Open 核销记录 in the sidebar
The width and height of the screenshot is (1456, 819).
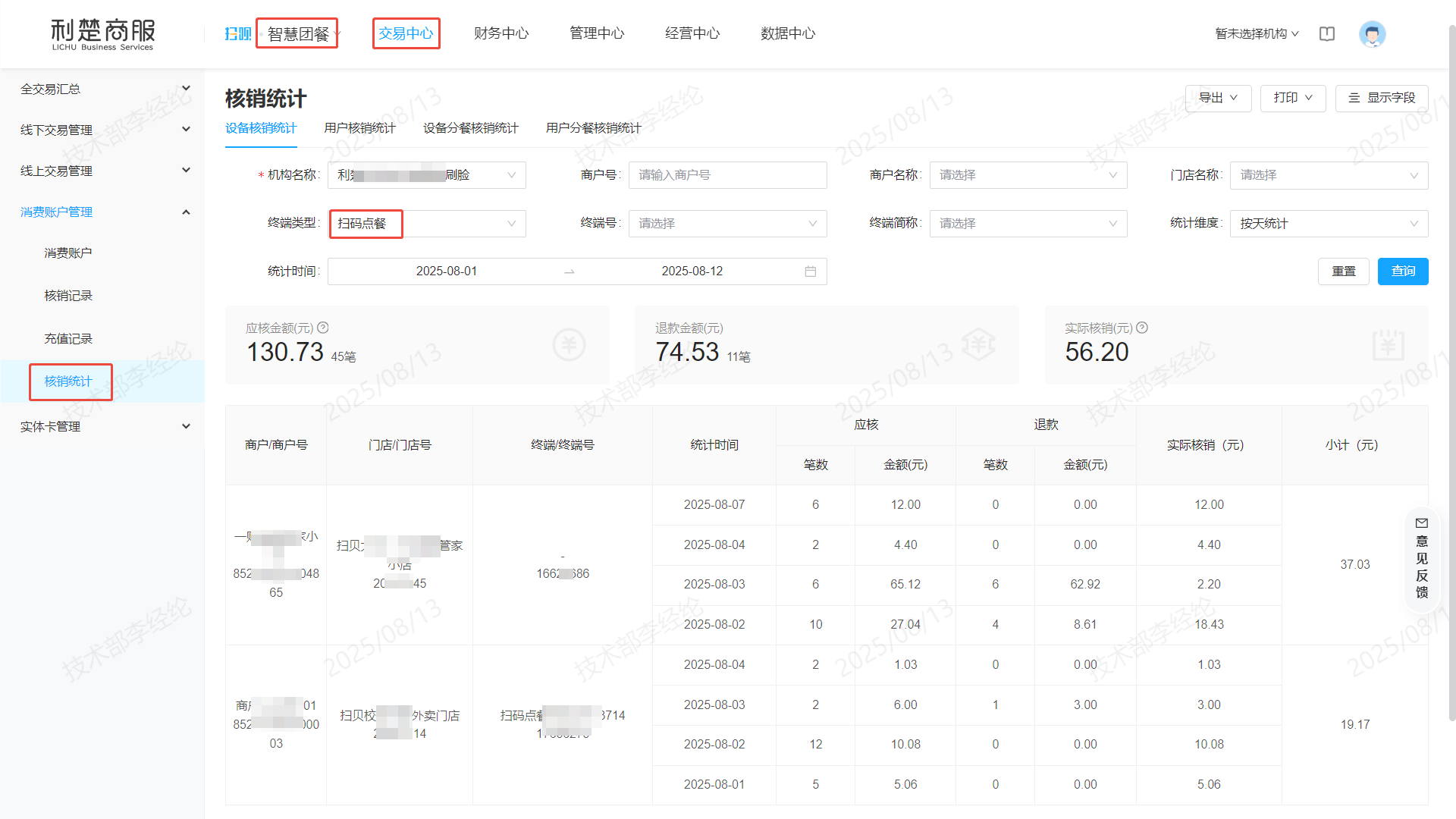pyautogui.click(x=68, y=296)
